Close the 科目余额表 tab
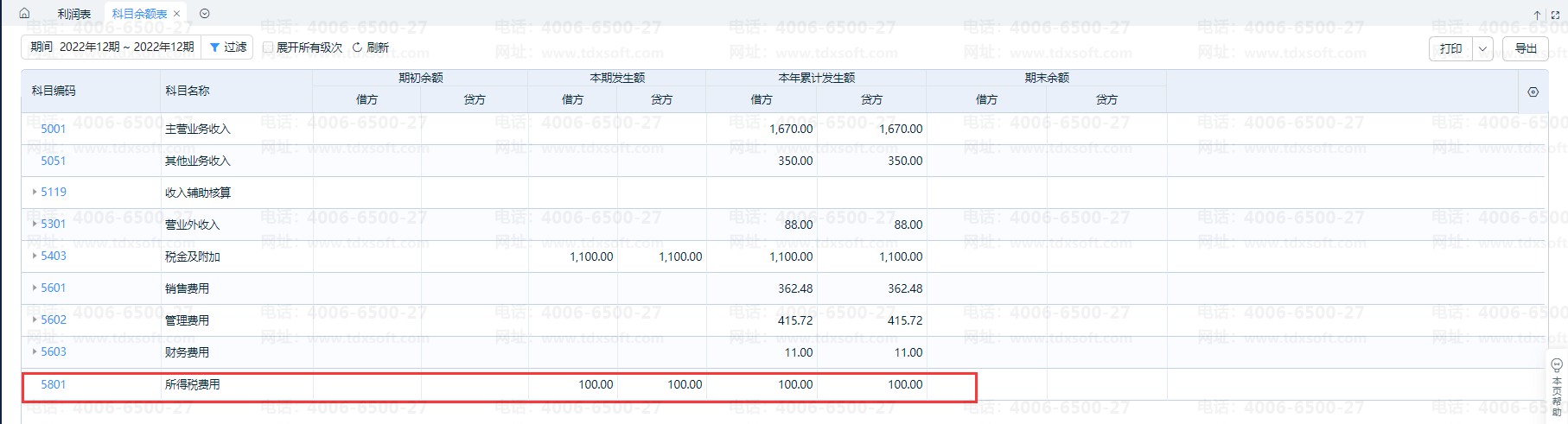1568x424 pixels. [177, 14]
